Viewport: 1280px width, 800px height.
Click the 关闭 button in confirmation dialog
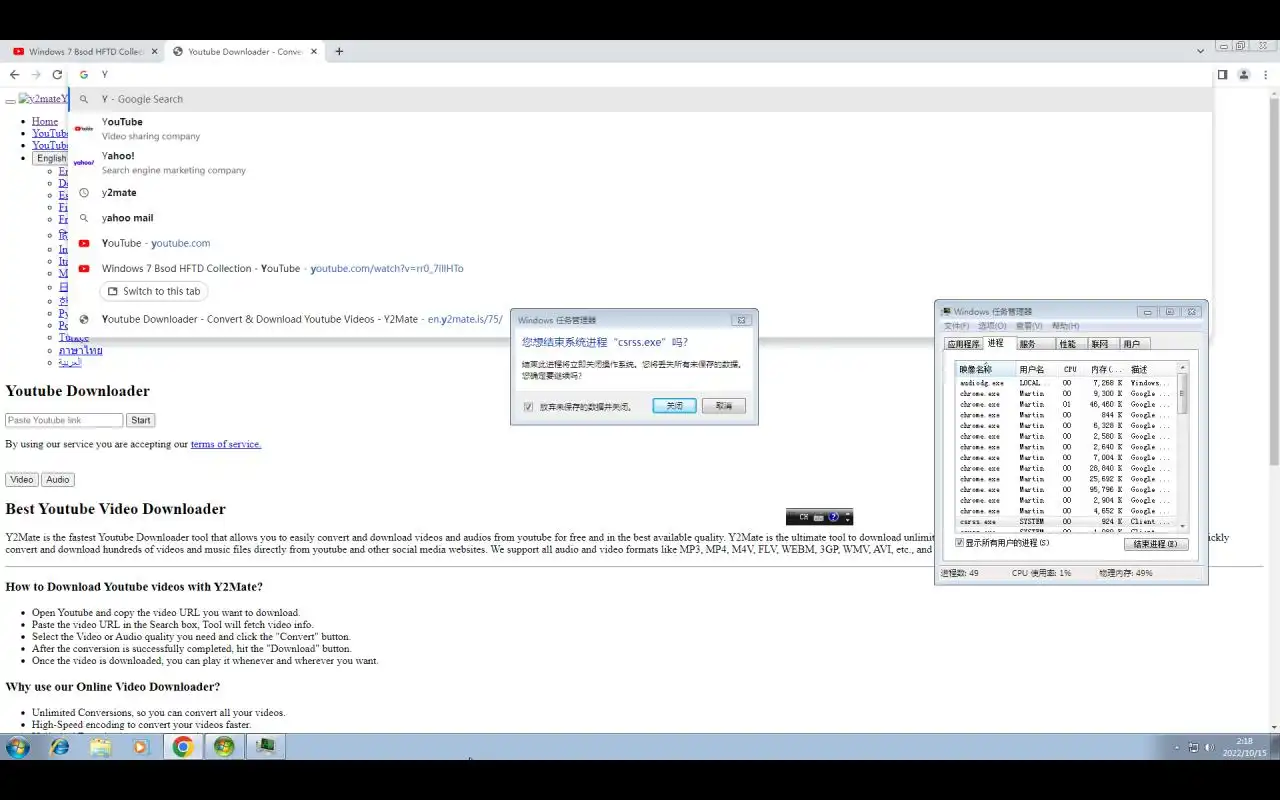pos(674,406)
